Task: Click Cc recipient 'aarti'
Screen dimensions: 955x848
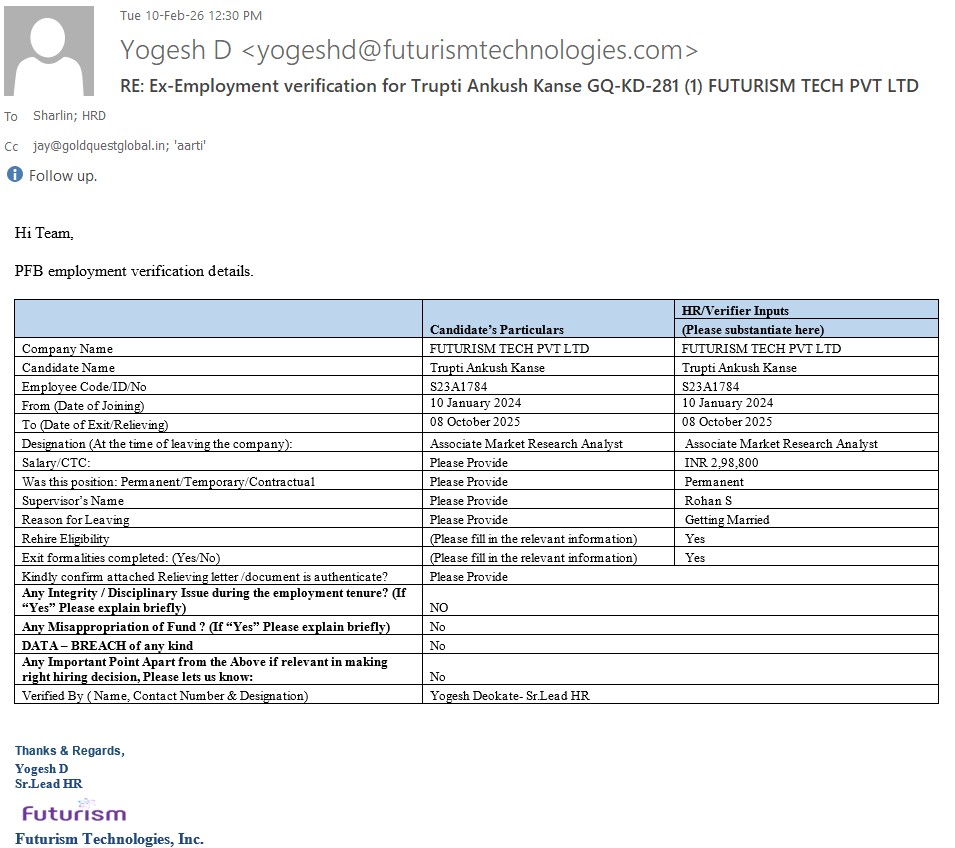Action: coord(189,146)
